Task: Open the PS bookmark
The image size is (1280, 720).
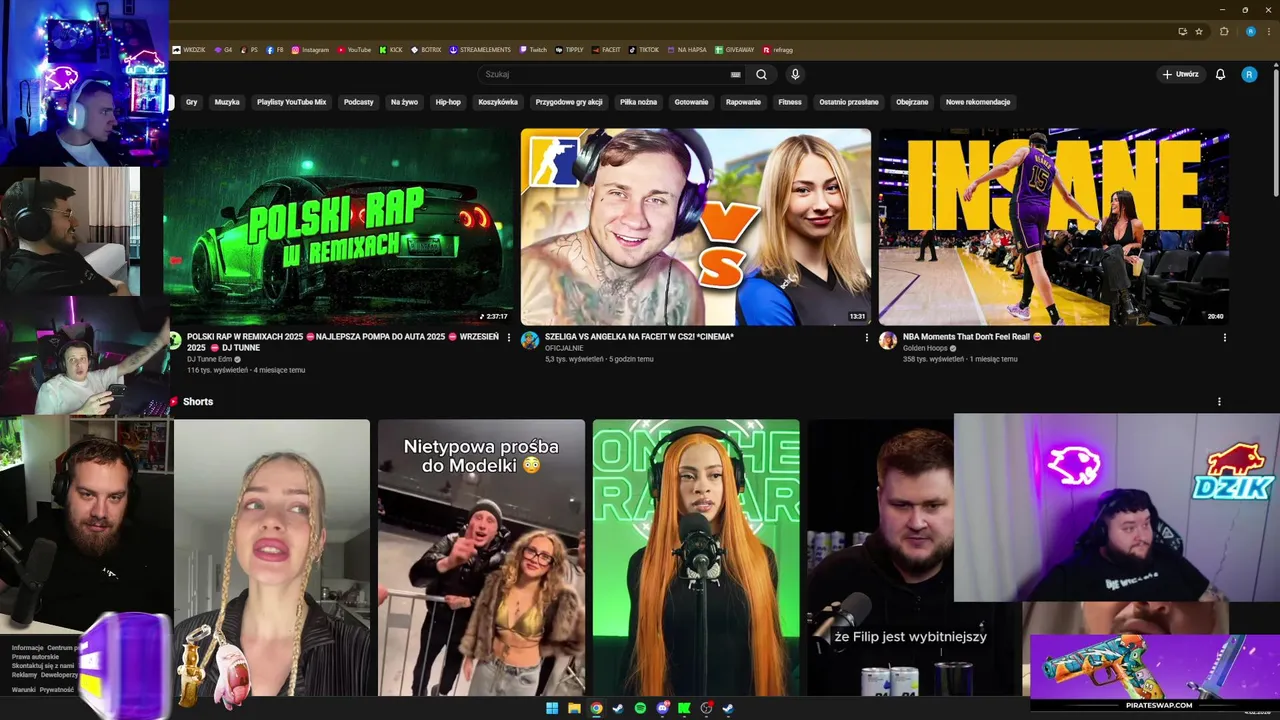Action: [249, 49]
